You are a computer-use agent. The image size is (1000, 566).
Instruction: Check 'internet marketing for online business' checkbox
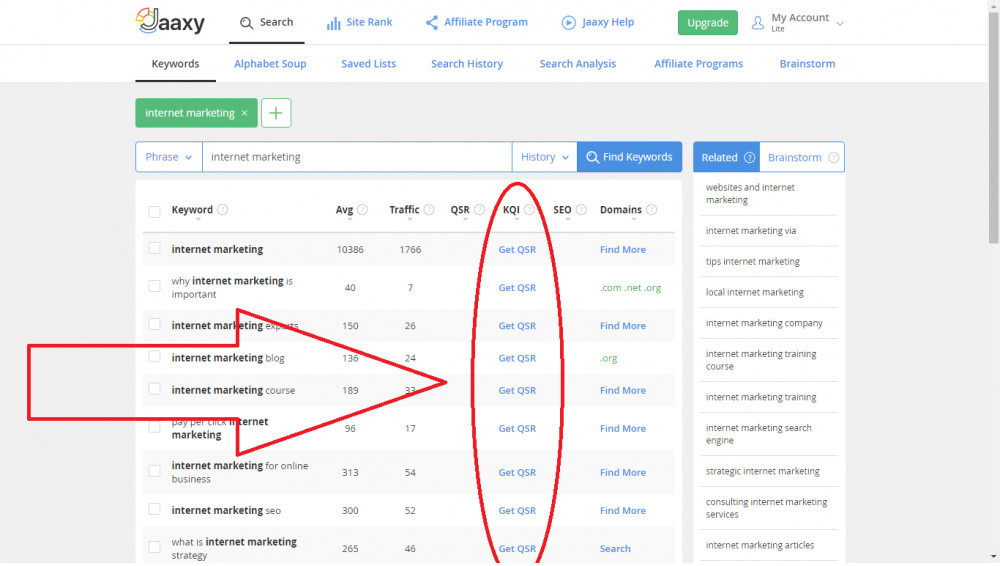click(154, 471)
